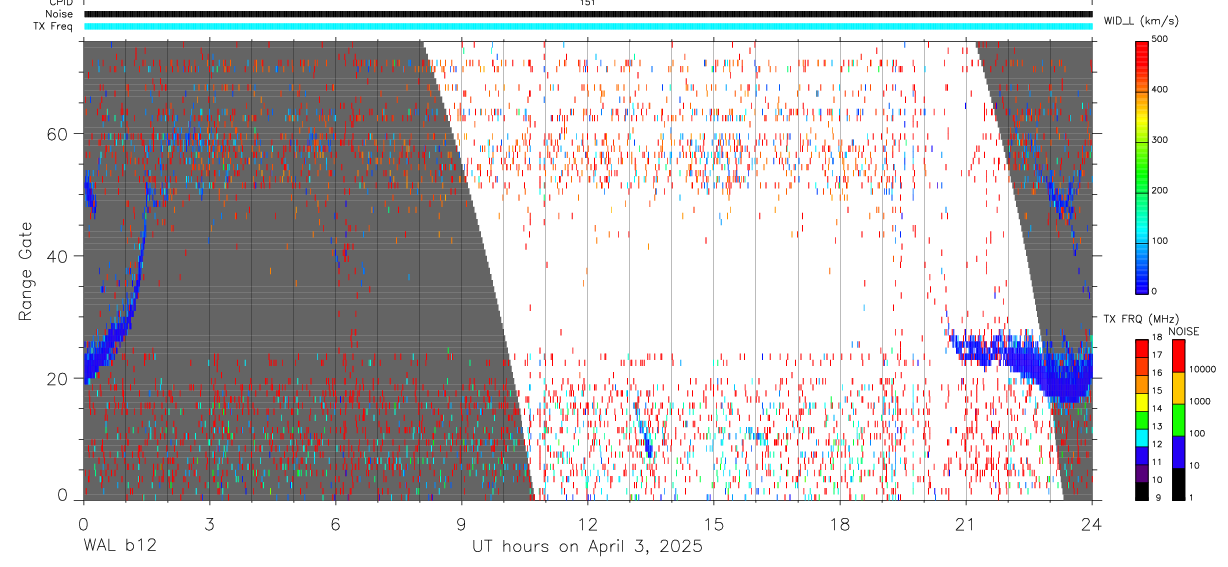Click the 400 label on the WID color bar

click(x=1161, y=89)
